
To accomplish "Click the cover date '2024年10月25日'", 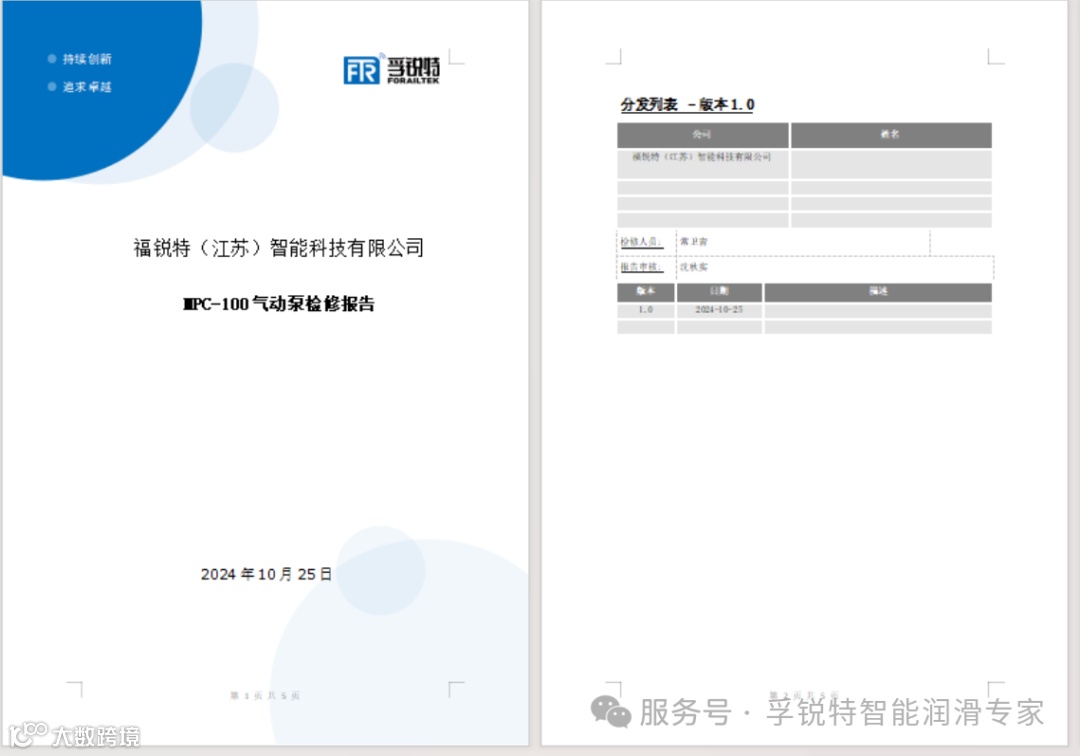I will (267, 574).
